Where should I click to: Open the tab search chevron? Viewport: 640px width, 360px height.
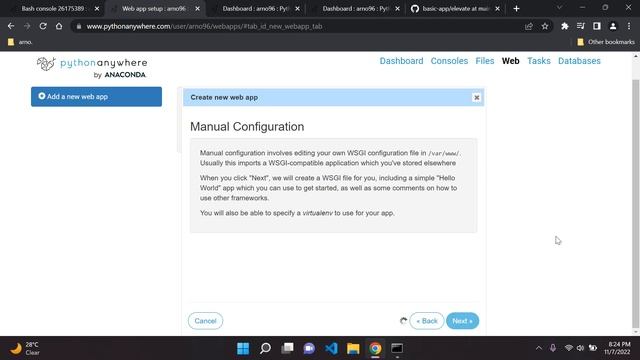[x=559, y=8]
